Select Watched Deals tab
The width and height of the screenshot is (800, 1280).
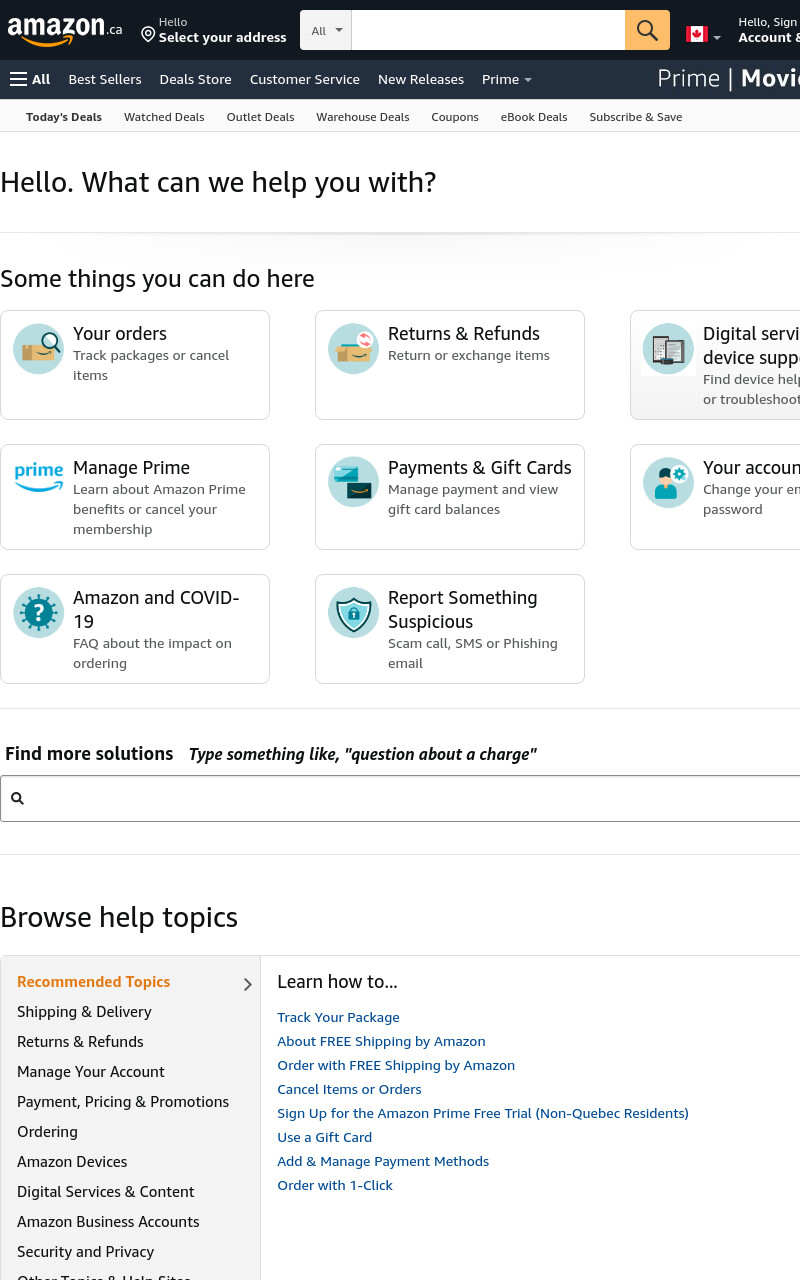tap(164, 117)
